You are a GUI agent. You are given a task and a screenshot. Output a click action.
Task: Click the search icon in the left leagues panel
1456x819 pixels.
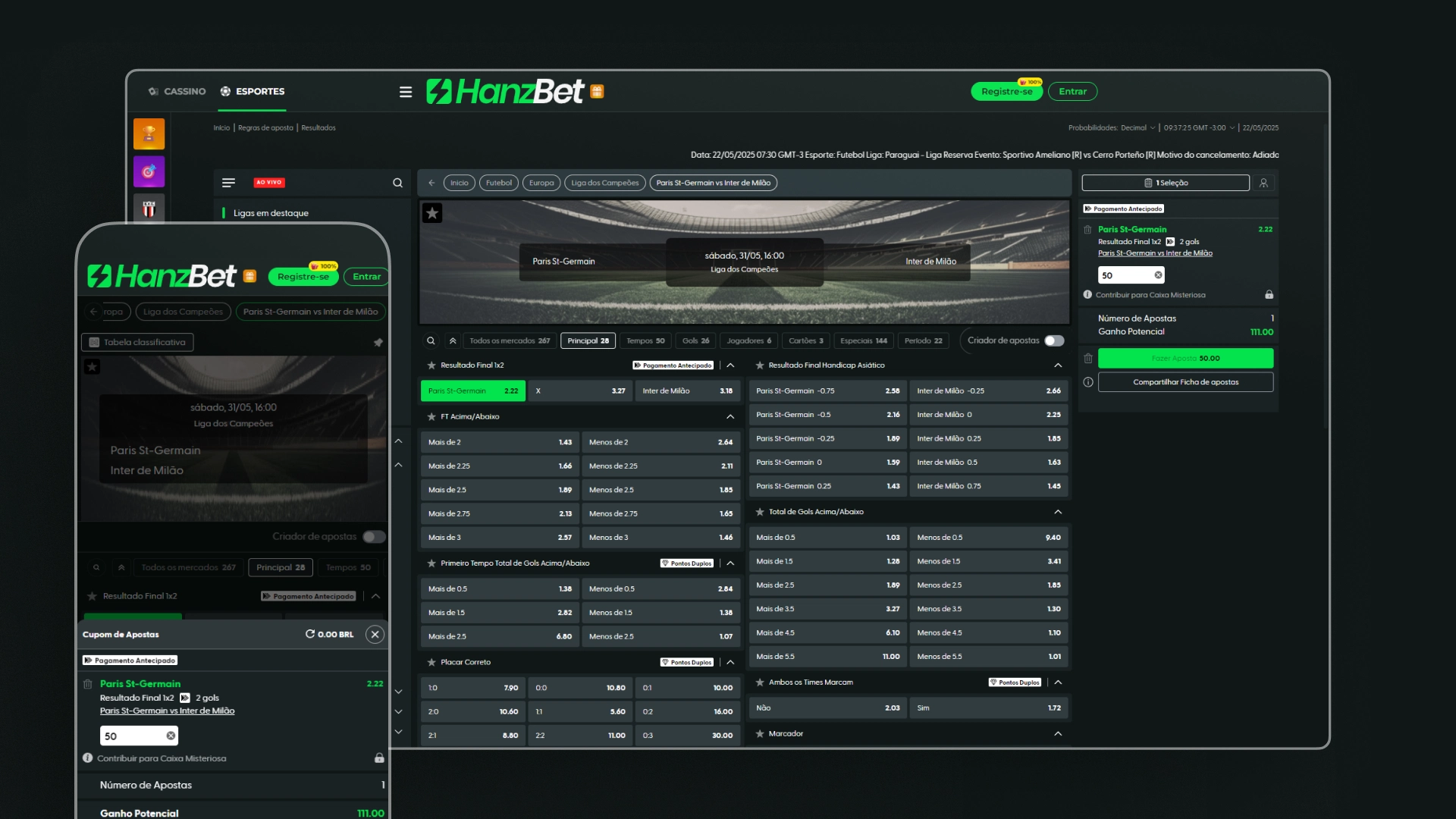click(x=397, y=183)
